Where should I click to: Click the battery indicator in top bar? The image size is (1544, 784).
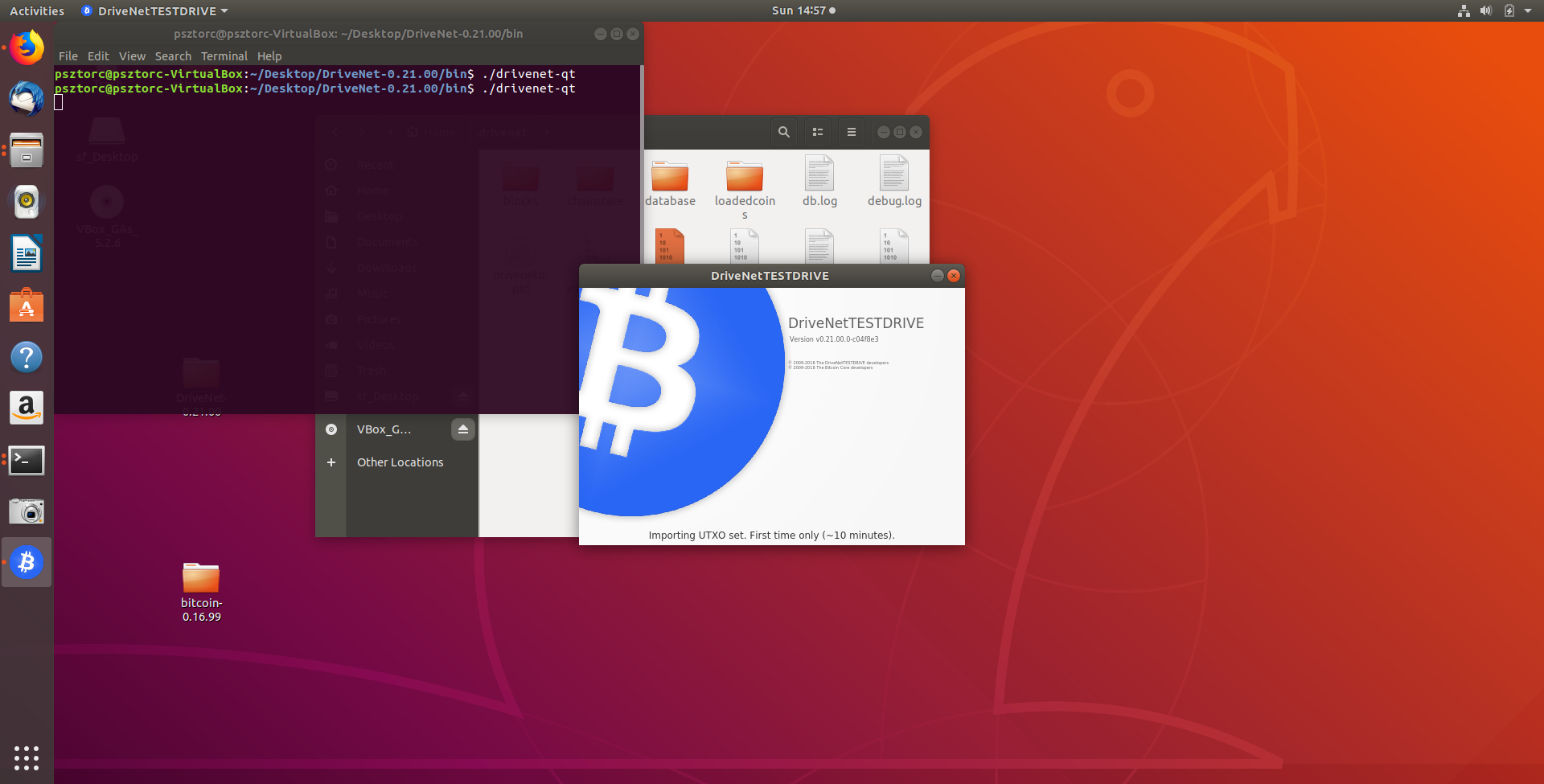tap(1509, 10)
